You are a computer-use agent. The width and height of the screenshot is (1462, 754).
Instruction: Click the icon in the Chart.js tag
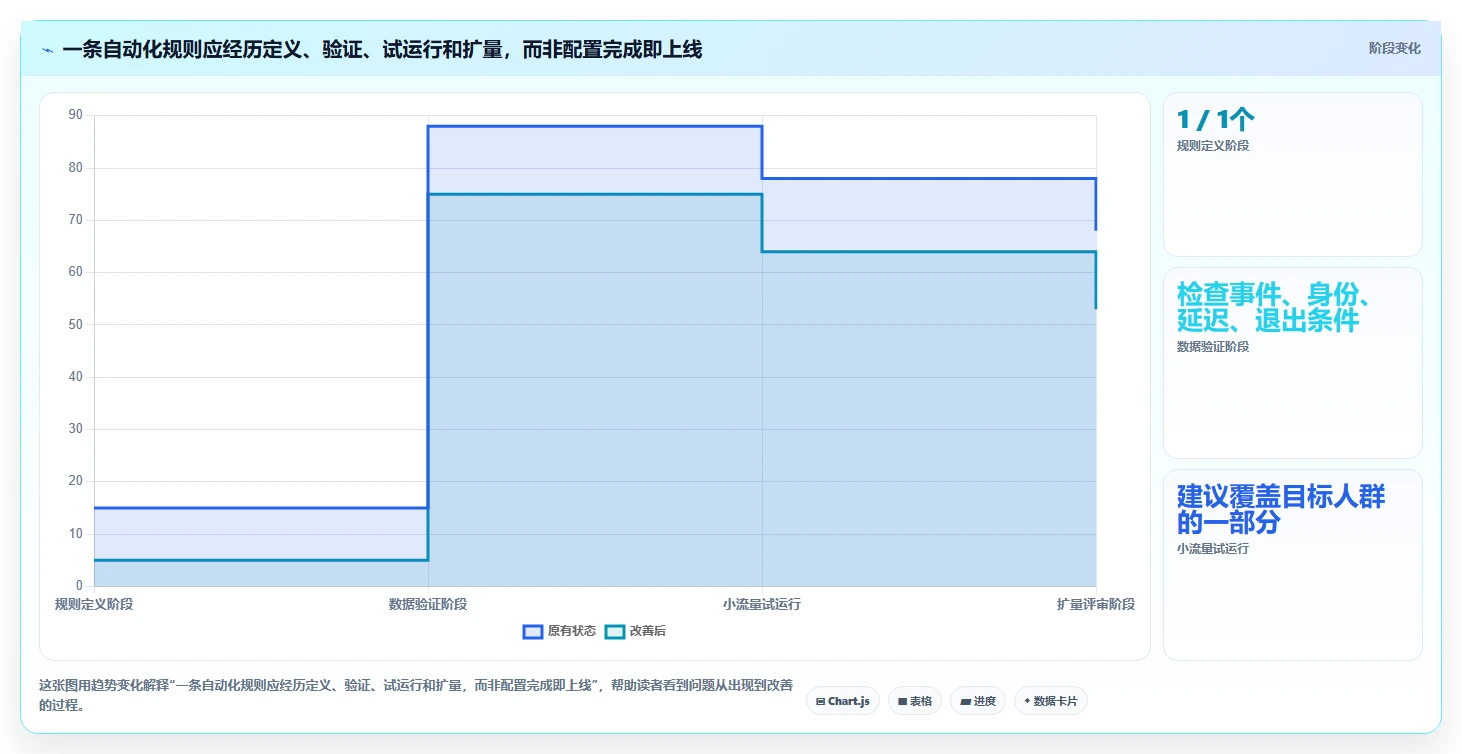coord(821,702)
